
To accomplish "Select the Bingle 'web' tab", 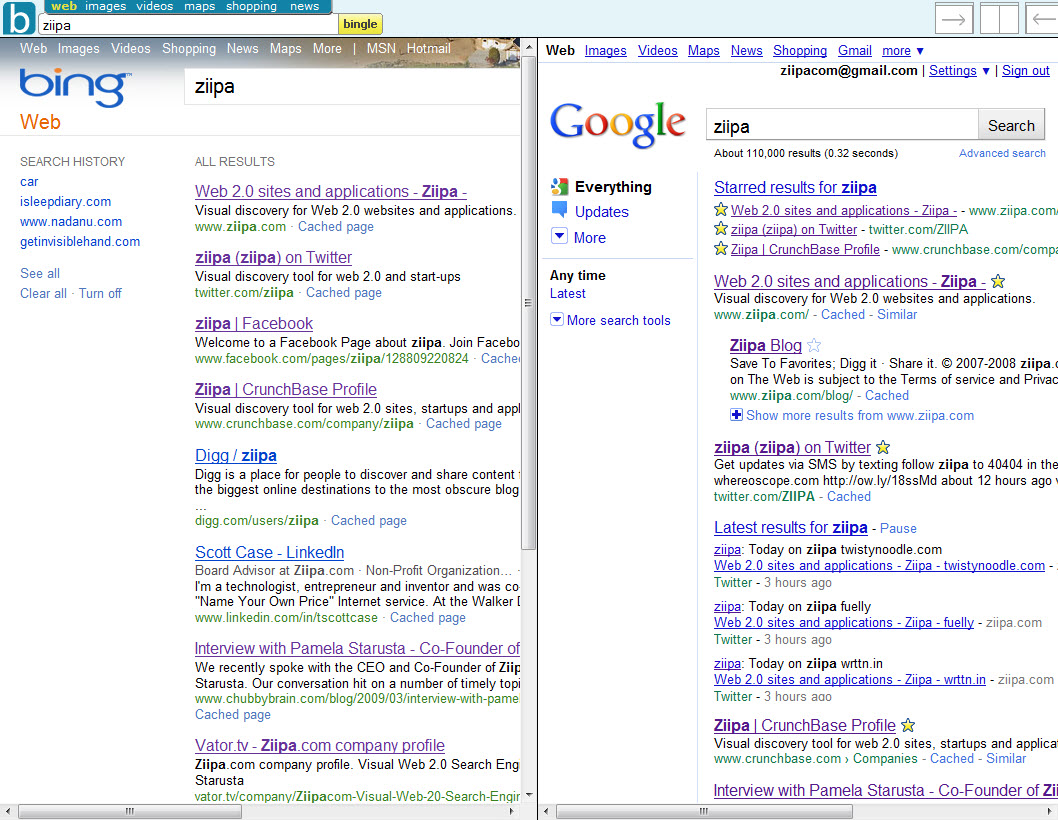I will point(64,6).
